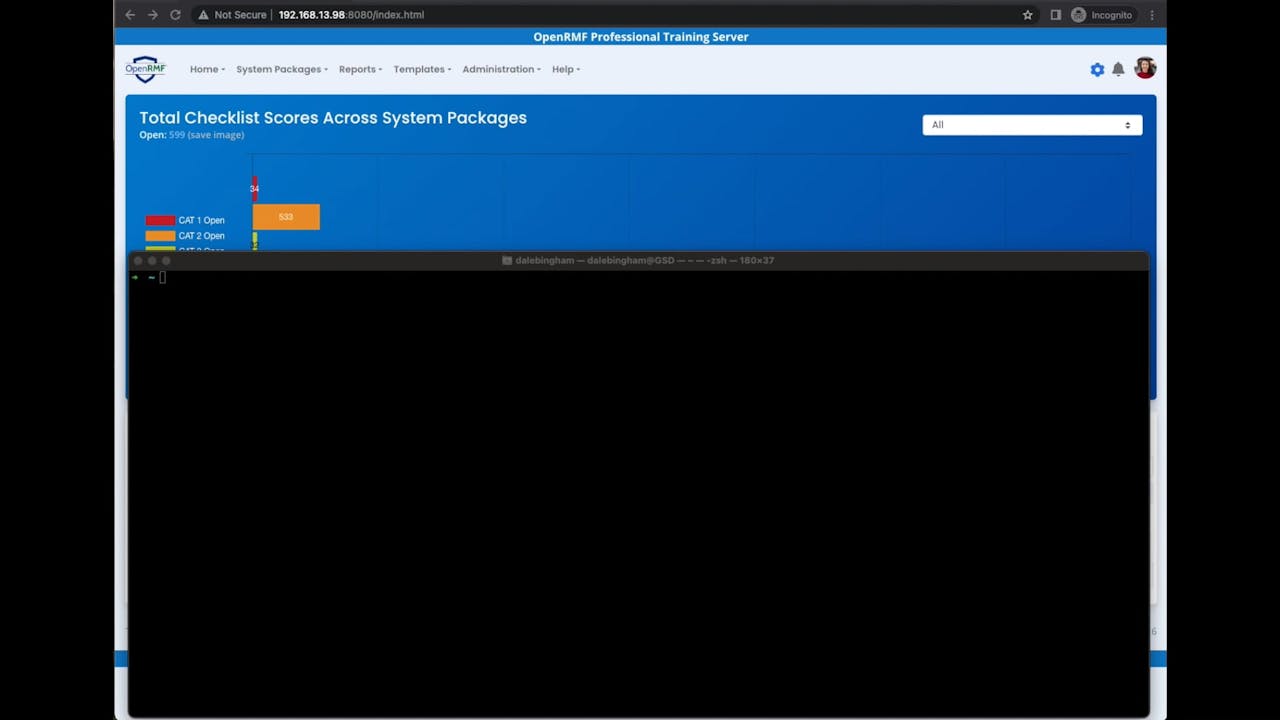Bookmark the page with the star icon
Image resolution: width=1280 pixels, height=720 pixels.
1027,15
